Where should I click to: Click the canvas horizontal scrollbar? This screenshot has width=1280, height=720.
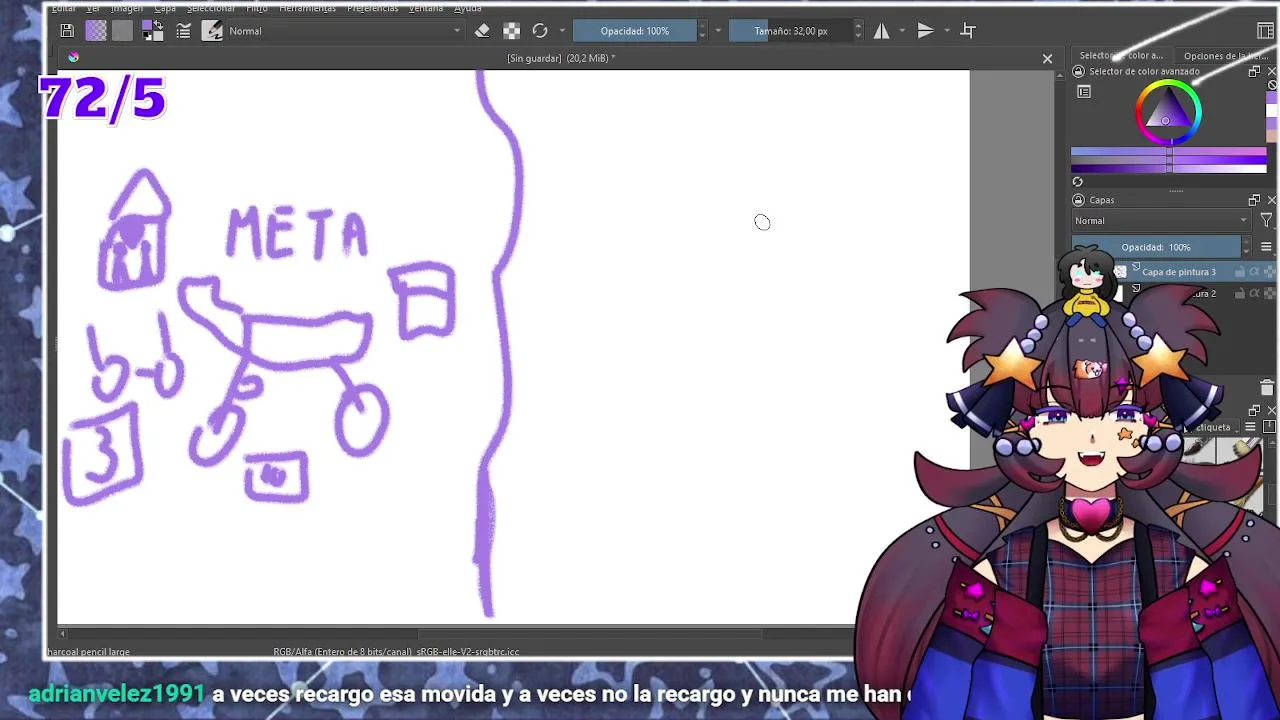tap(590, 634)
